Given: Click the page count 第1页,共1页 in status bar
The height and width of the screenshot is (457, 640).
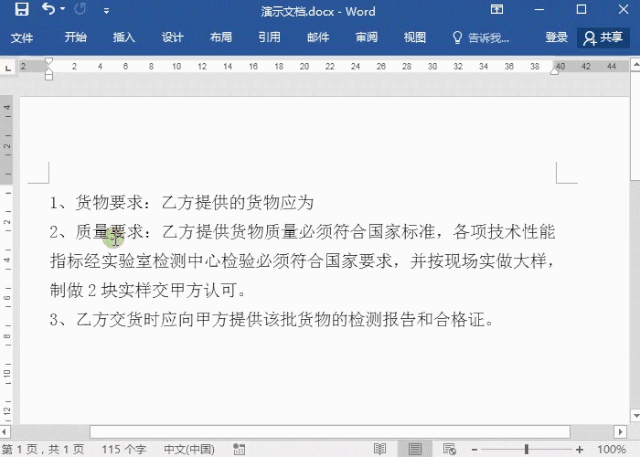Looking at the screenshot, I should pyautogui.click(x=42, y=449).
